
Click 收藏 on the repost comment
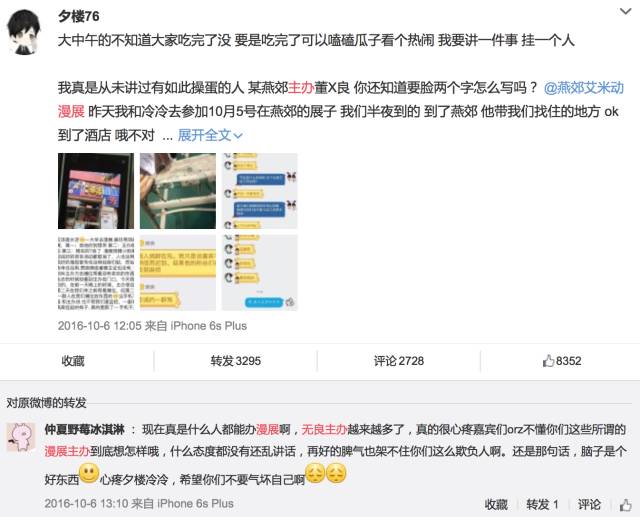point(496,504)
